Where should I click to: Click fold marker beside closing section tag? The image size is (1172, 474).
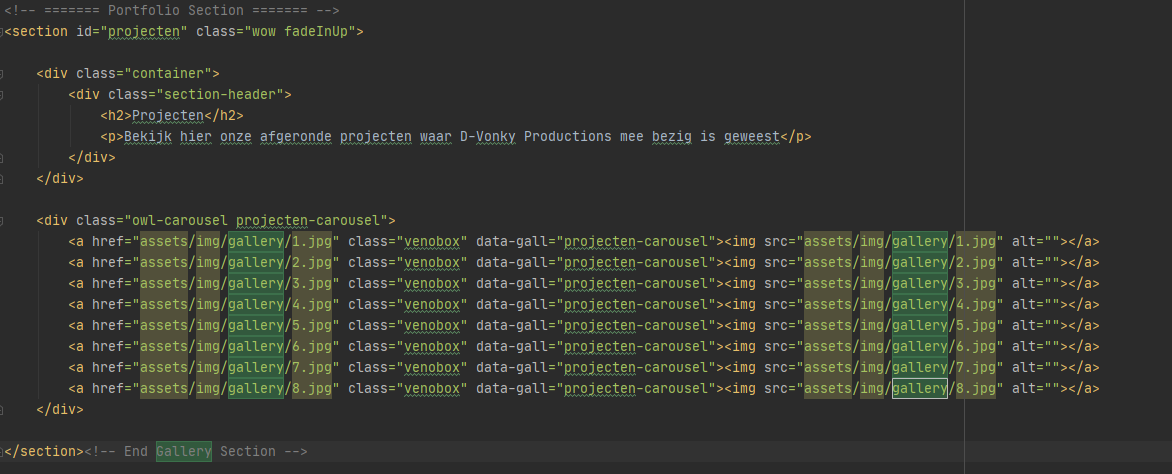(x=4, y=452)
